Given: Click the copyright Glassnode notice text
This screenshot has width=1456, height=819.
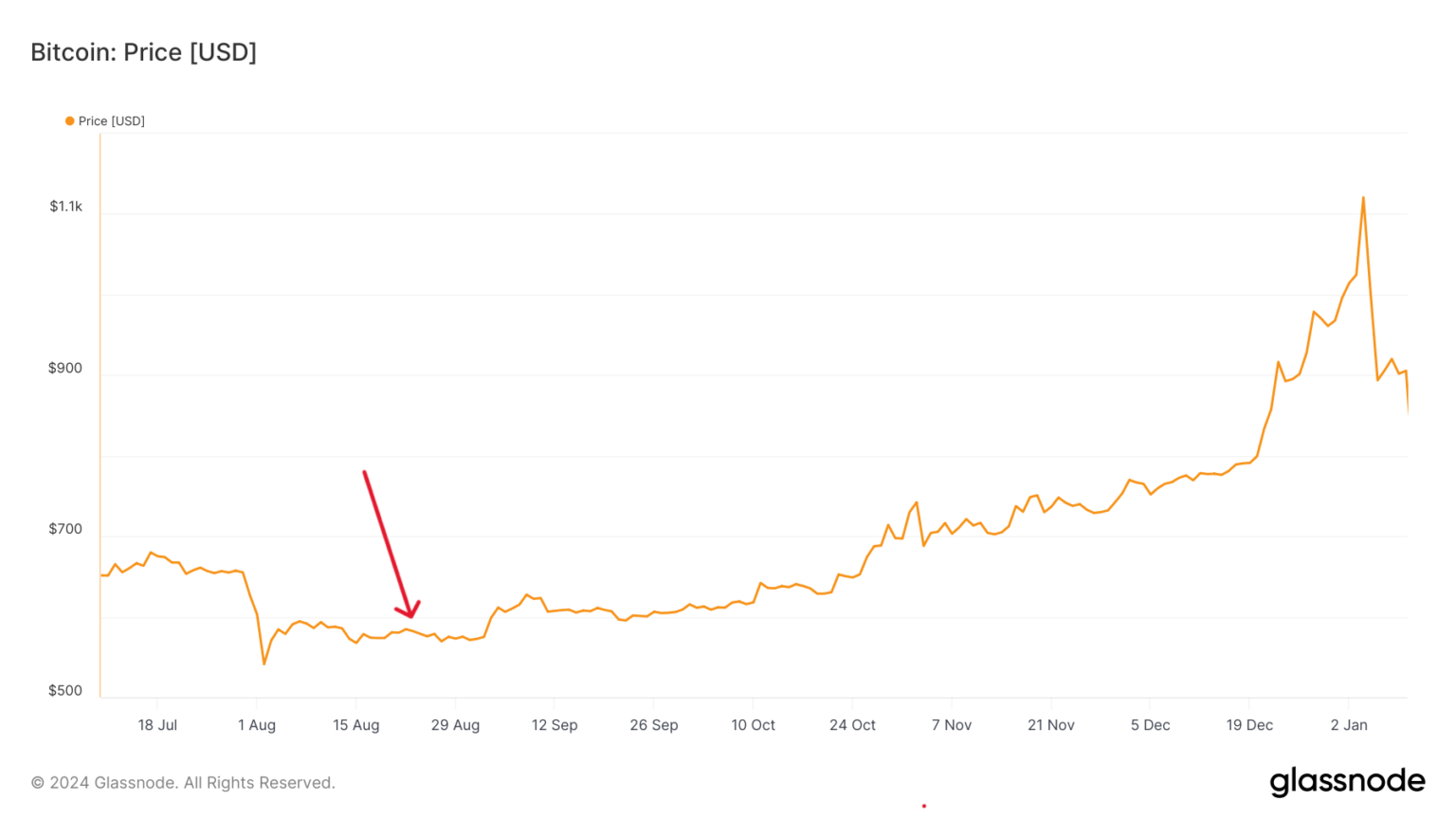Looking at the screenshot, I should [x=183, y=783].
